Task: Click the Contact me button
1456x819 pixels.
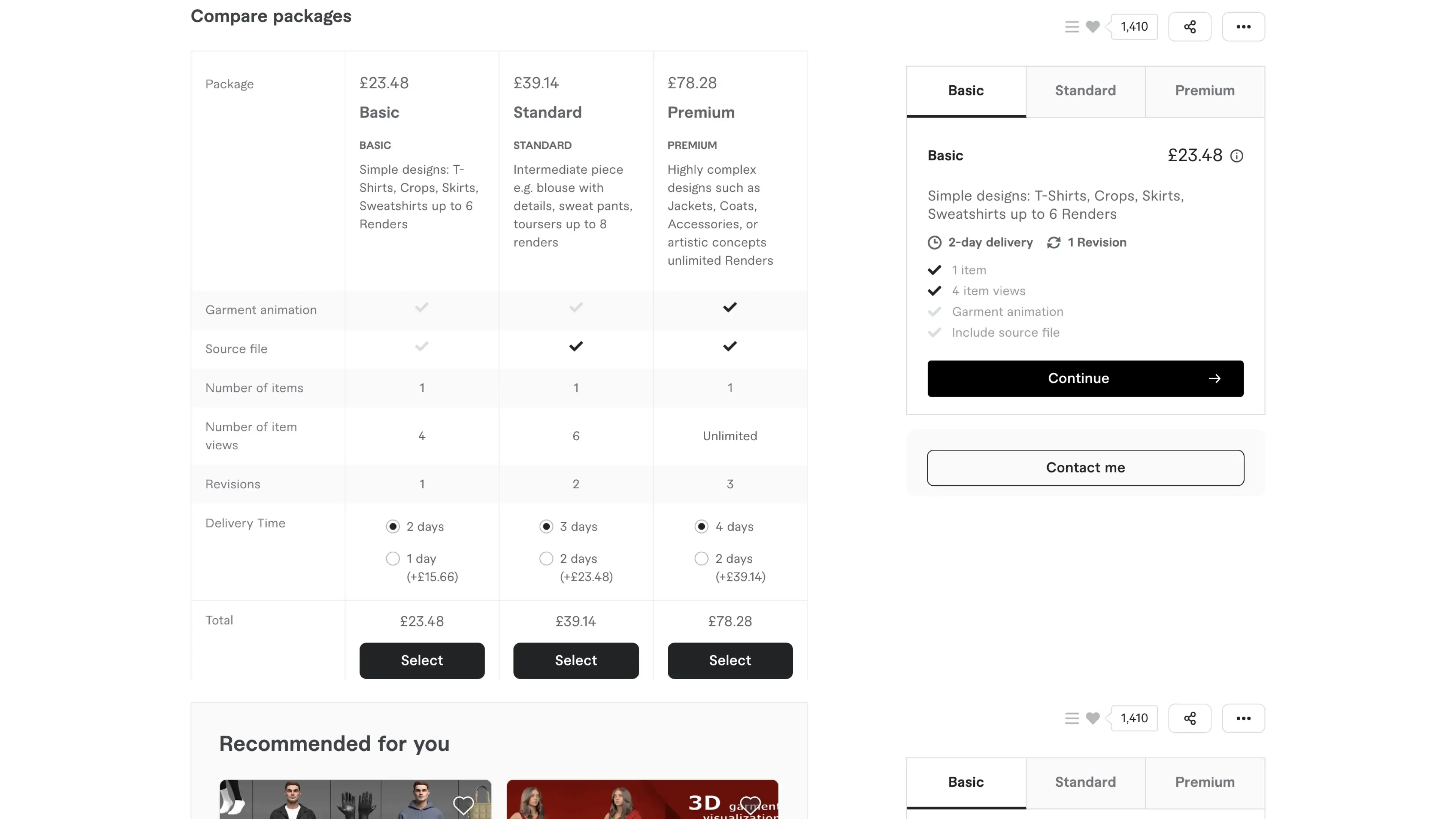Action: point(1085,468)
